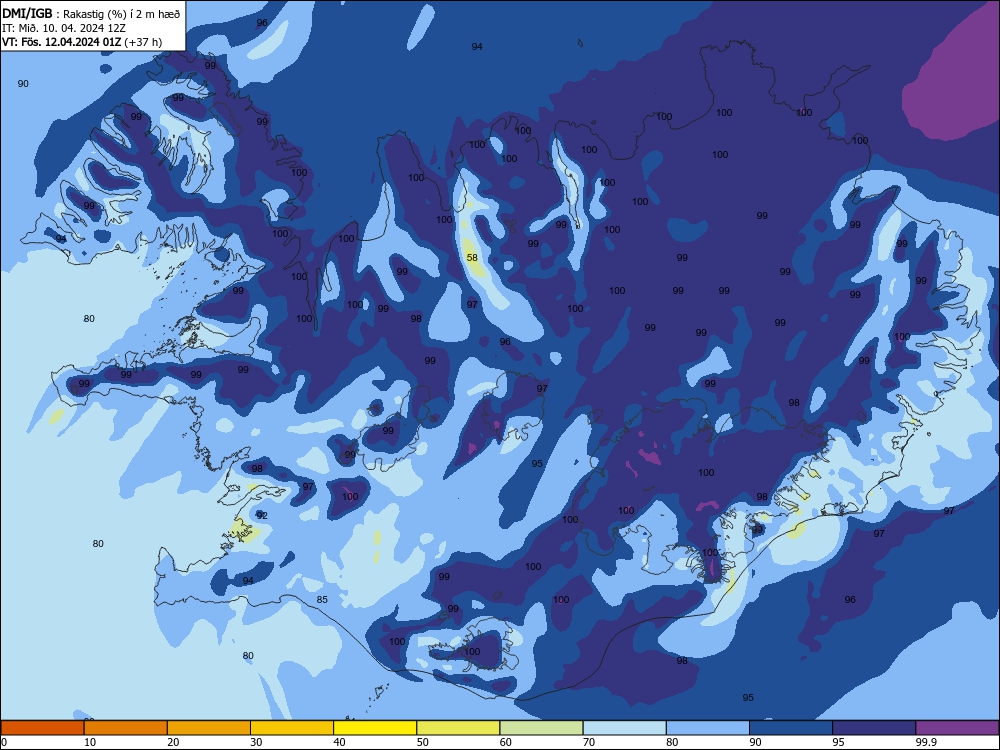This screenshot has width=1000, height=750.
Task: Select the '50' legend scale label
Action: 422,742
